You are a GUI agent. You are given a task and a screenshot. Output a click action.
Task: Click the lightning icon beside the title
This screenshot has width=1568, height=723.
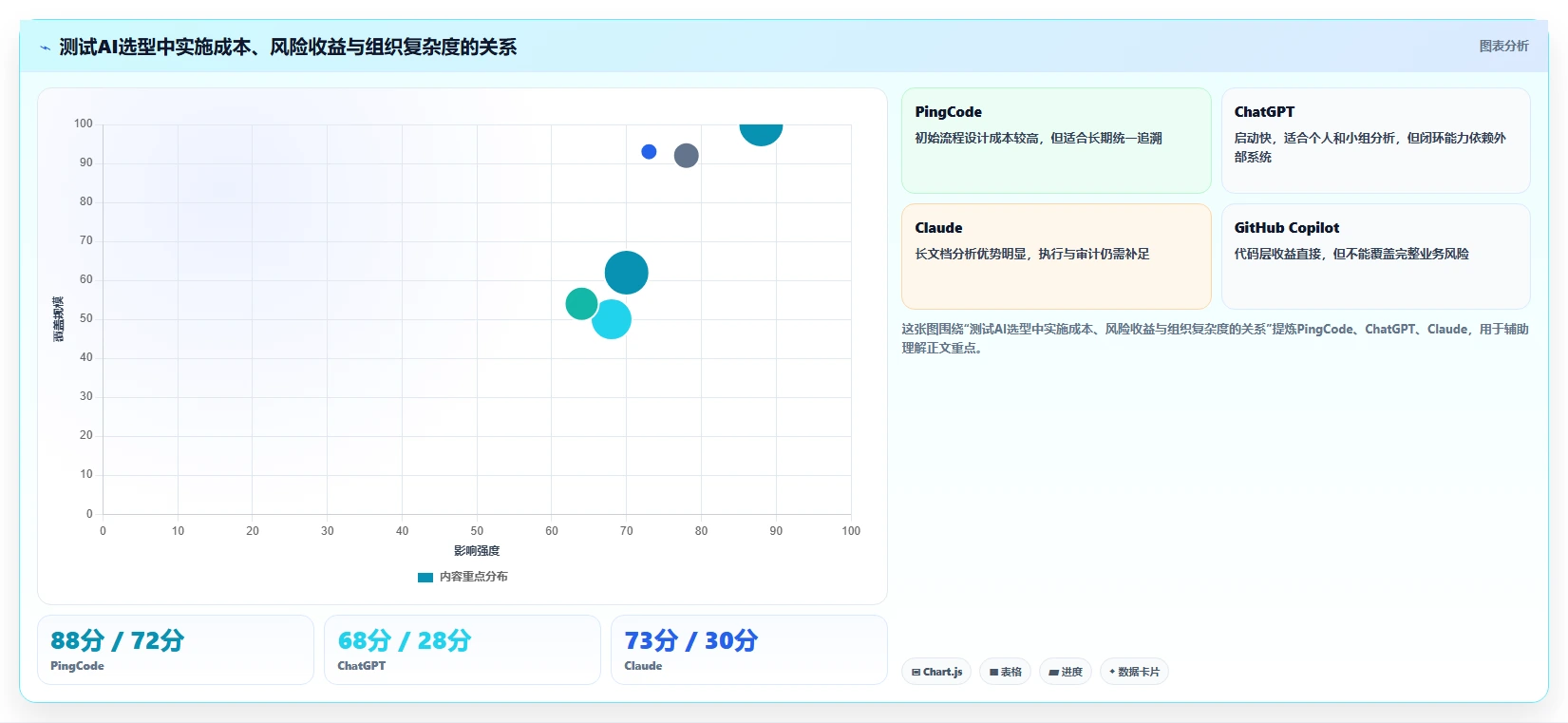point(45,48)
